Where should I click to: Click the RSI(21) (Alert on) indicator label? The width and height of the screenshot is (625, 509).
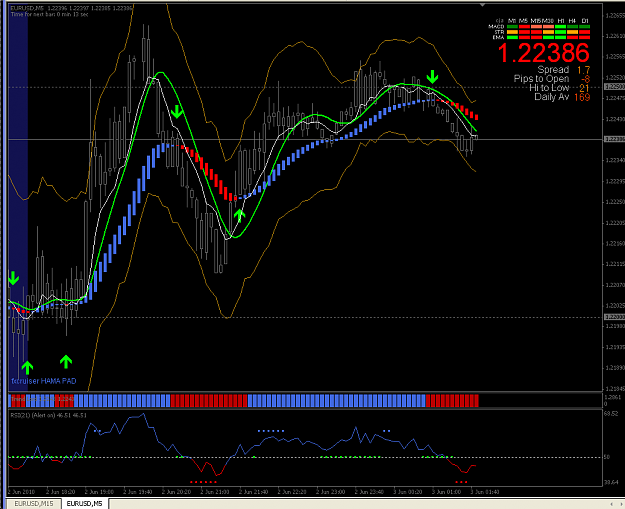[x=48, y=415]
